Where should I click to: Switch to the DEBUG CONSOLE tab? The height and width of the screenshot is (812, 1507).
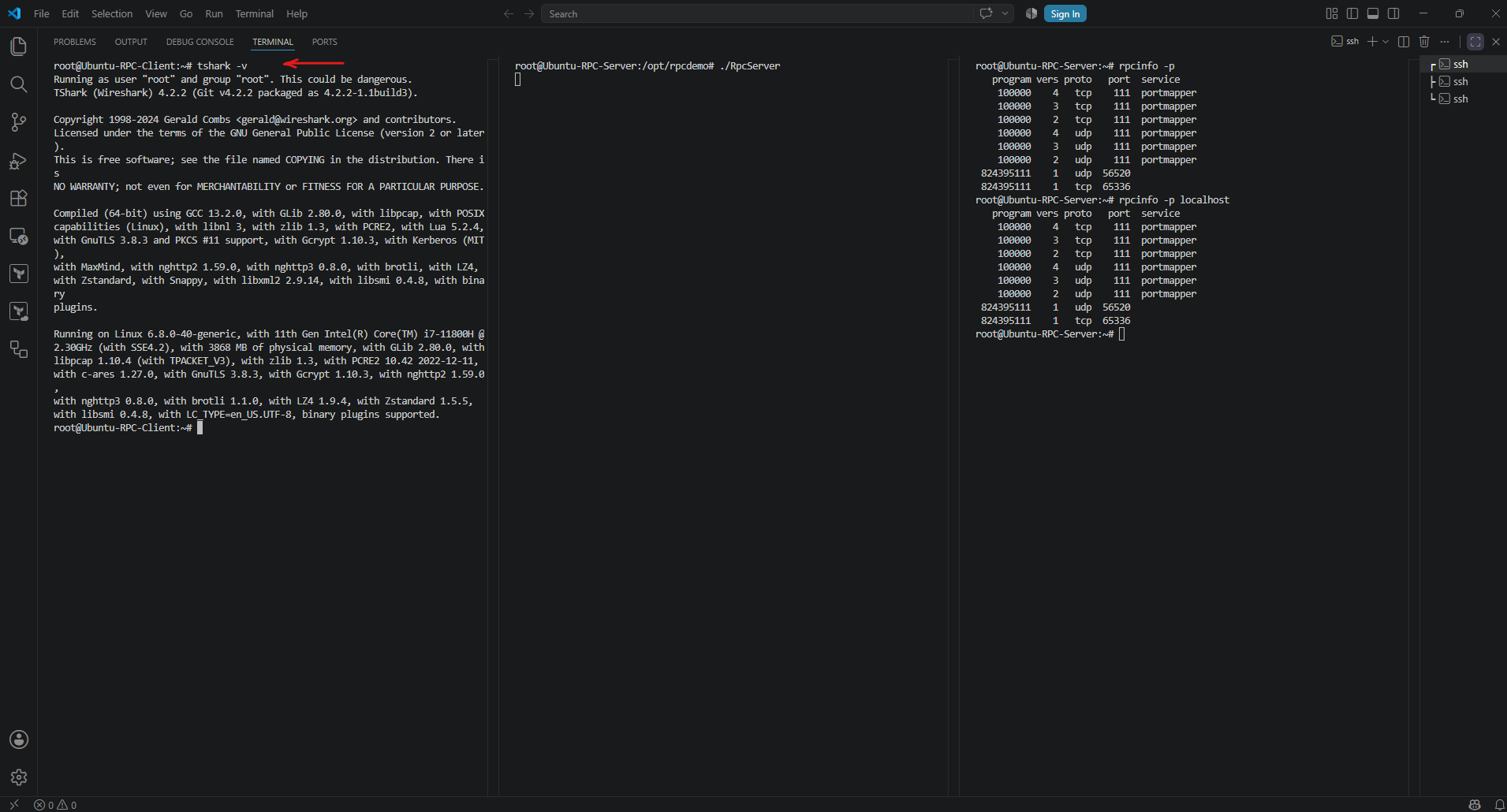200,42
